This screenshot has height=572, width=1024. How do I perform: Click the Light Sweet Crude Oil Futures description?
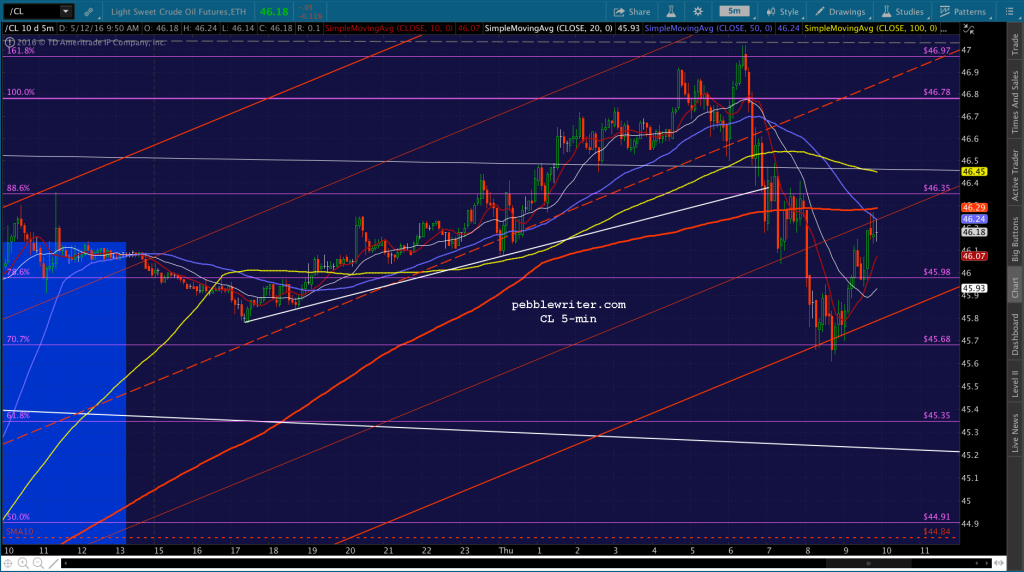pos(178,12)
